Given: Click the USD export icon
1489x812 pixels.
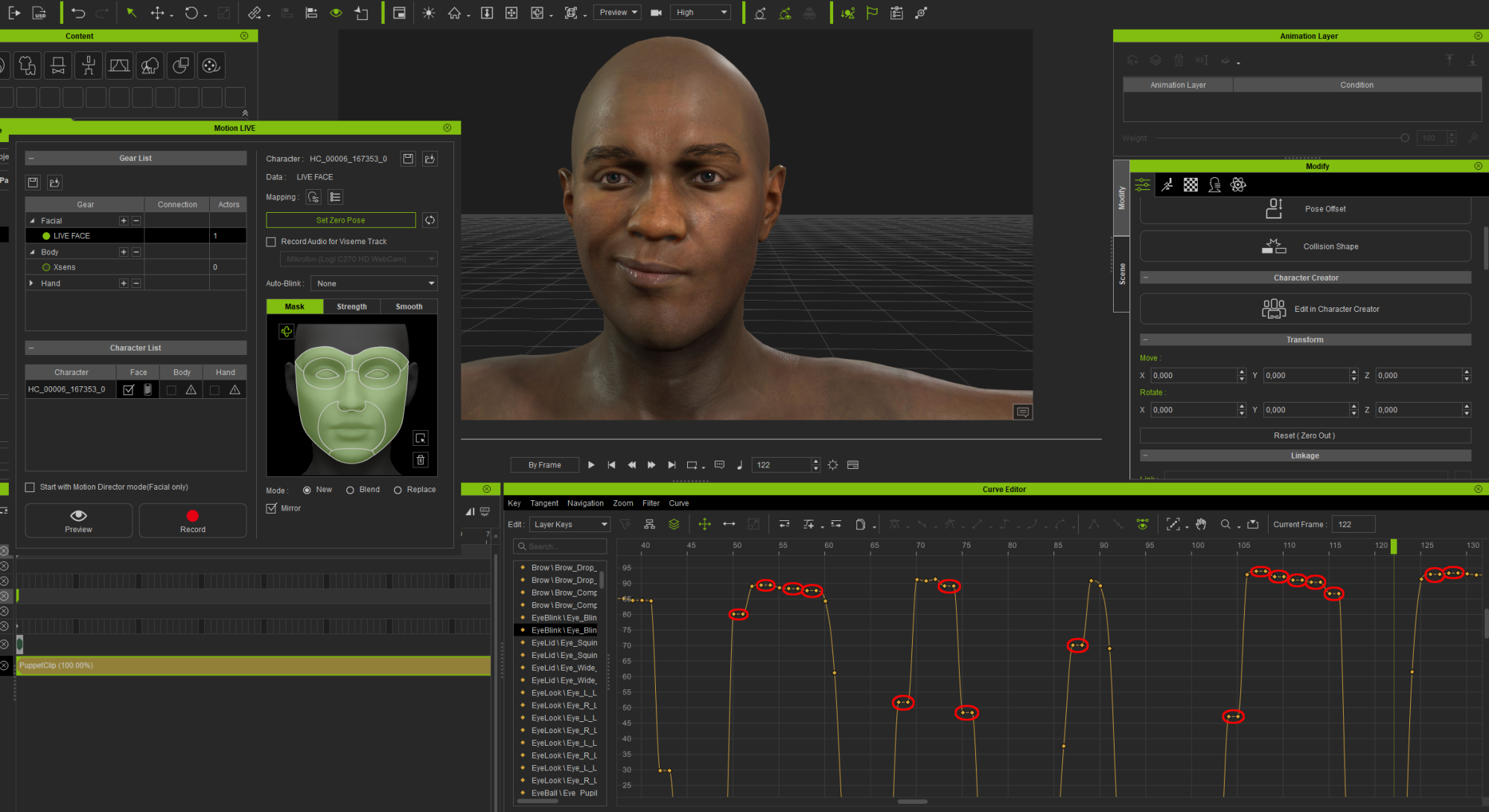Looking at the screenshot, I should pyautogui.click(x=39, y=13).
